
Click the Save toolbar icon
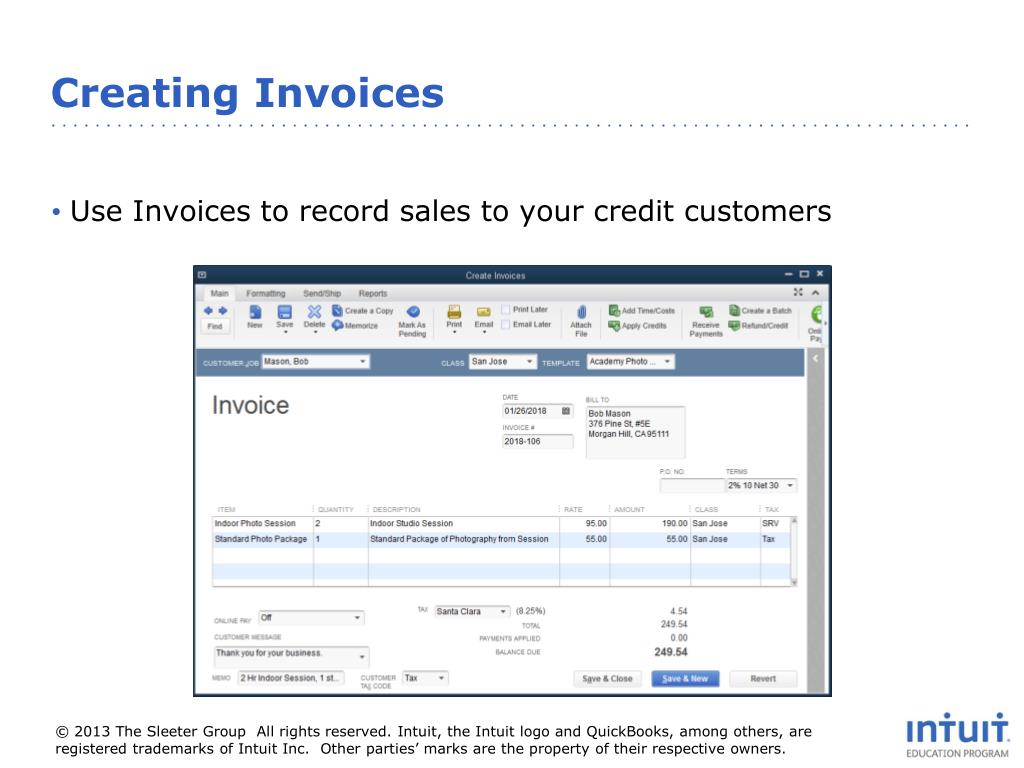click(x=285, y=313)
